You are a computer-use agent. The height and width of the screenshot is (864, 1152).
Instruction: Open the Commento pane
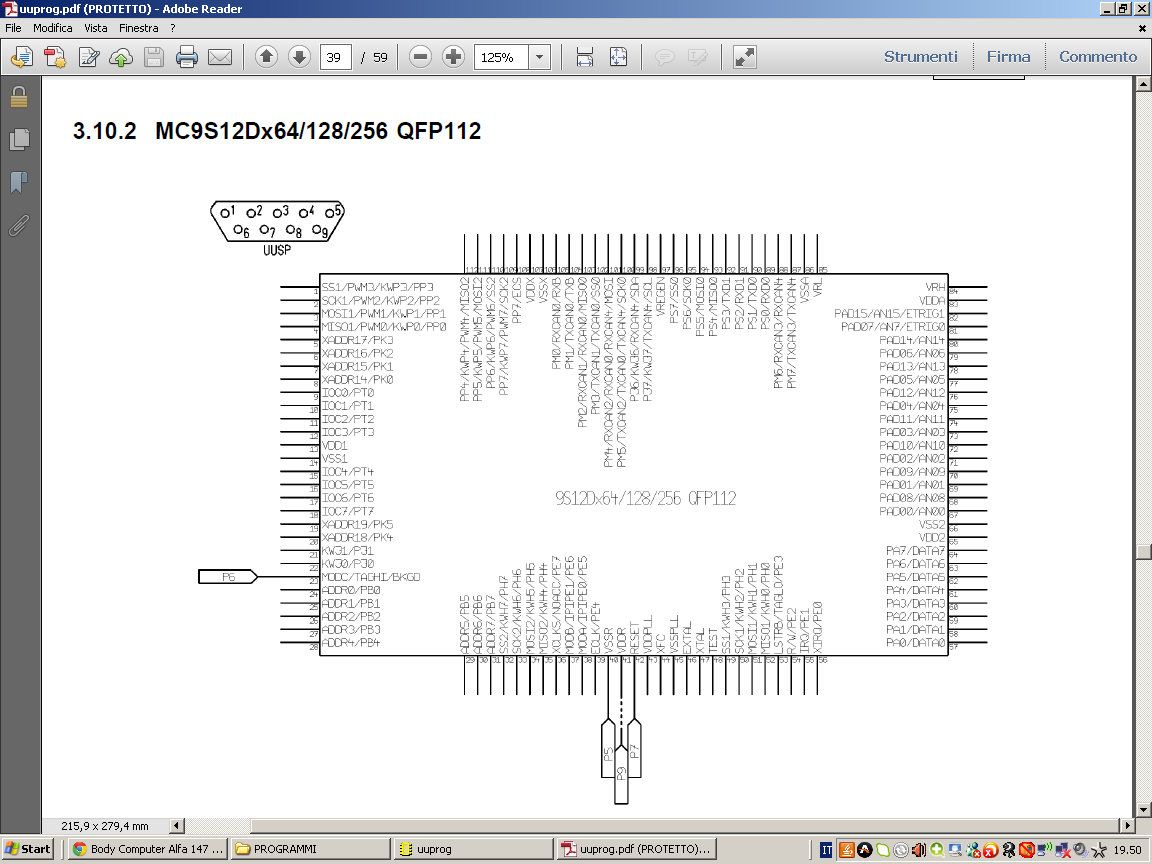[x=1098, y=57]
